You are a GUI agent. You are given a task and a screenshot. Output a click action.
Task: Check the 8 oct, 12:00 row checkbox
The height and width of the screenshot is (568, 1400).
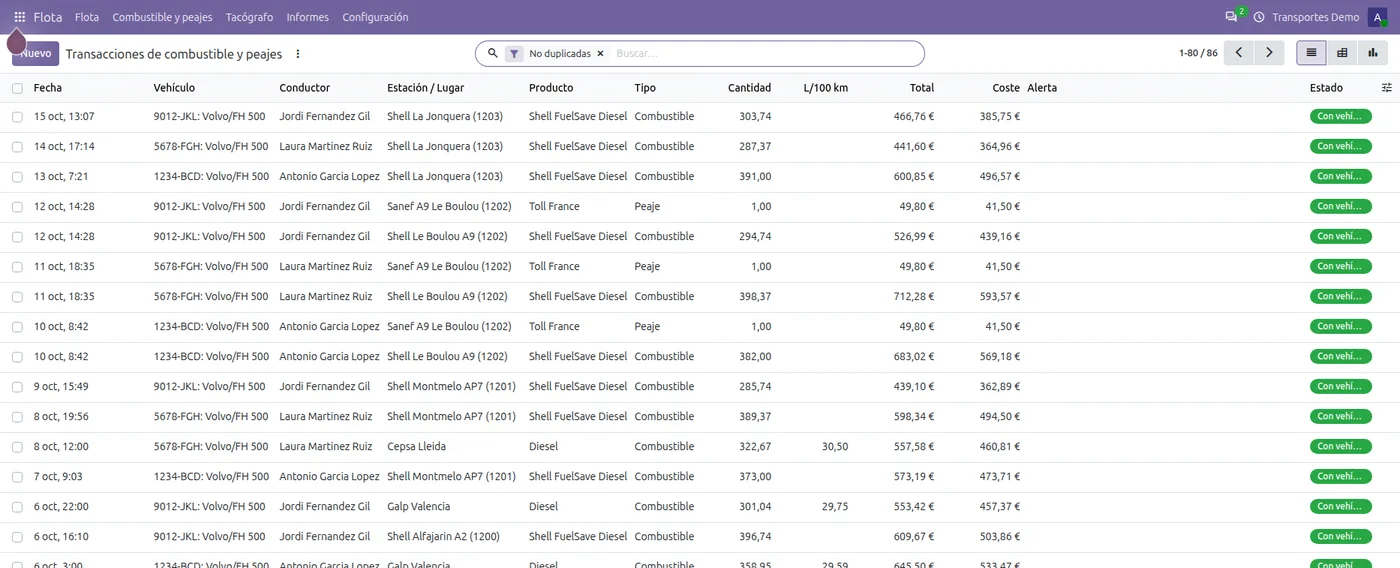click(x=17, y=447)
